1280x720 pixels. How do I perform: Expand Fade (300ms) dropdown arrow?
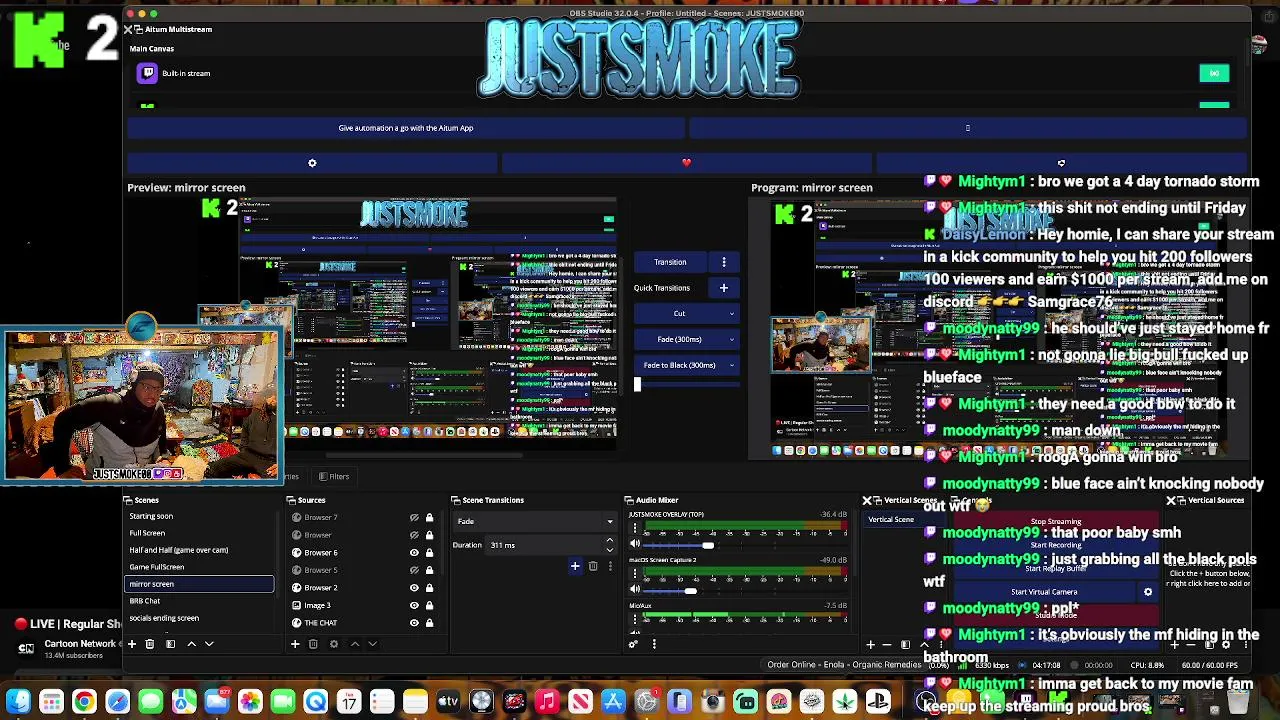click(731, 340)
